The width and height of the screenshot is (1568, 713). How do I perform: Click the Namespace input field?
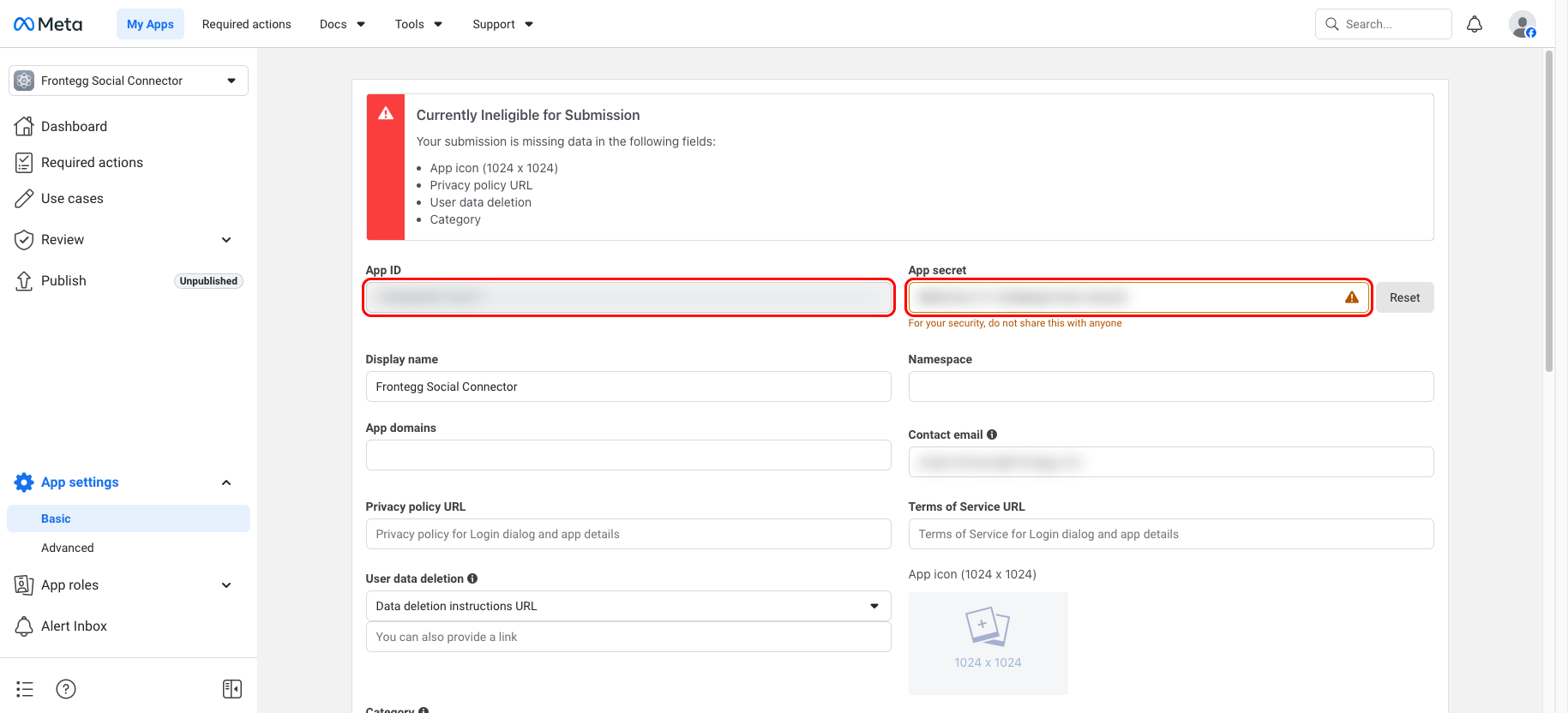pyautogui.click(x=1171, y=386)
